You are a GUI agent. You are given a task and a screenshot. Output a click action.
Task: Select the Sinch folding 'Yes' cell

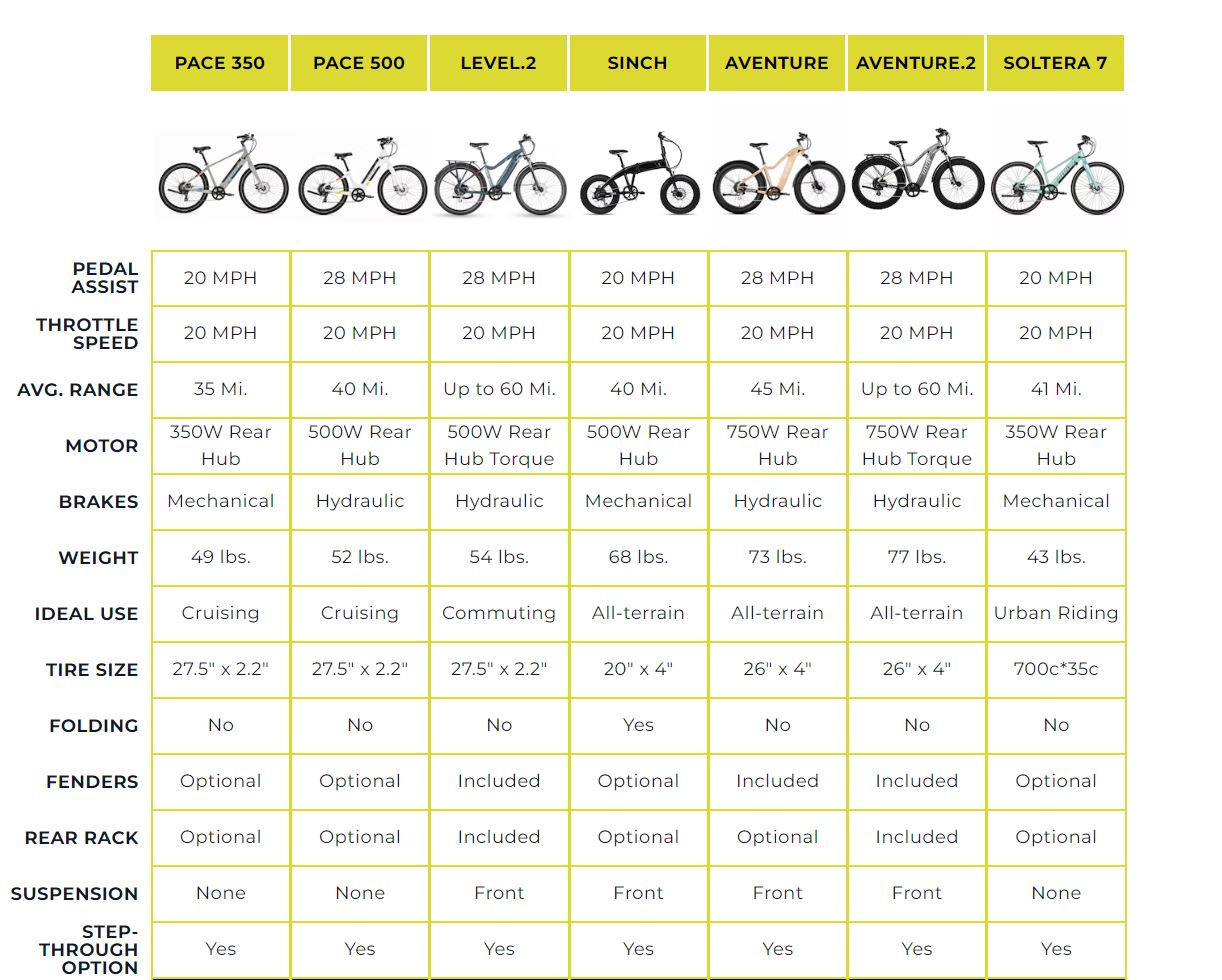coord(638,725)
